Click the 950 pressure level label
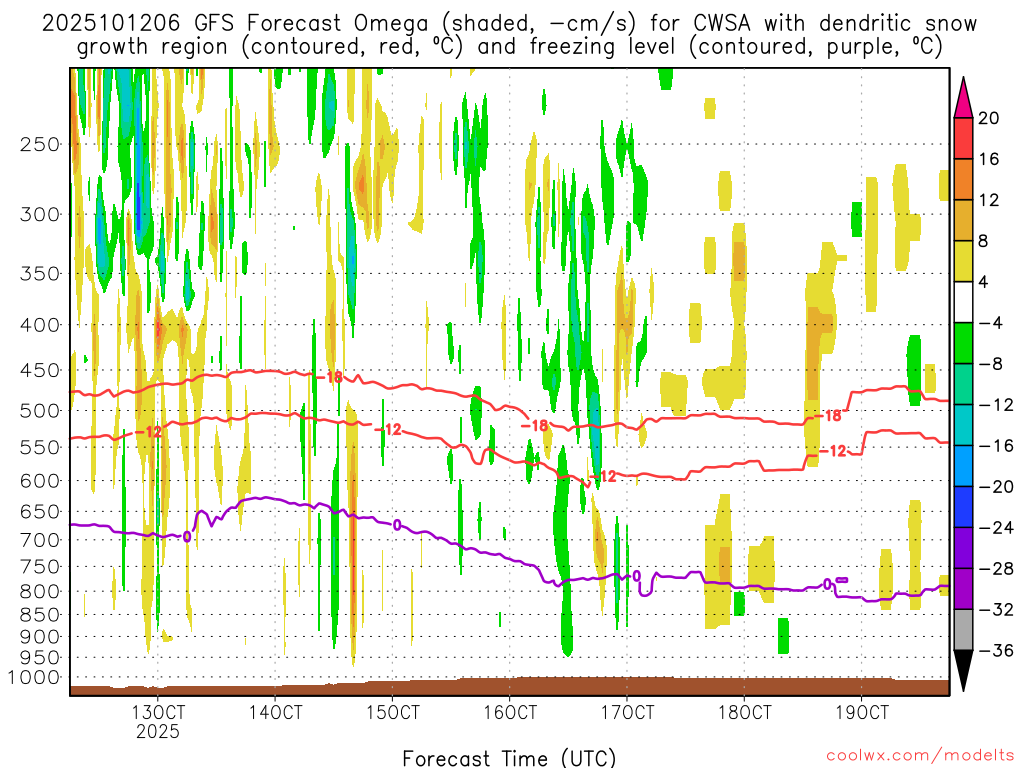The height and width of the screenshot is (768, 1024). pos(40,658)
